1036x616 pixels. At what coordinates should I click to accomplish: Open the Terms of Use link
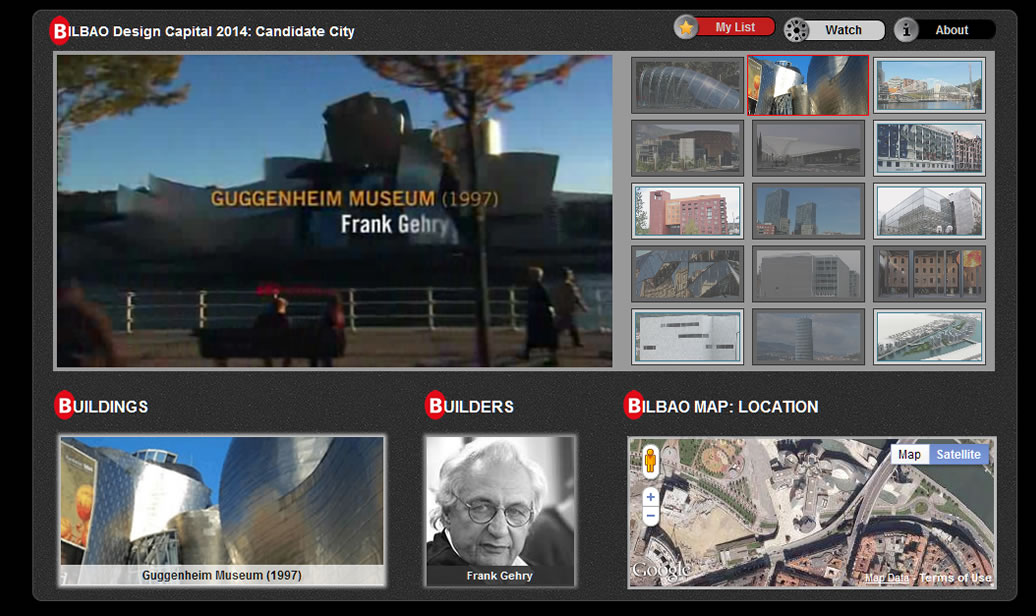click(955, 578)
